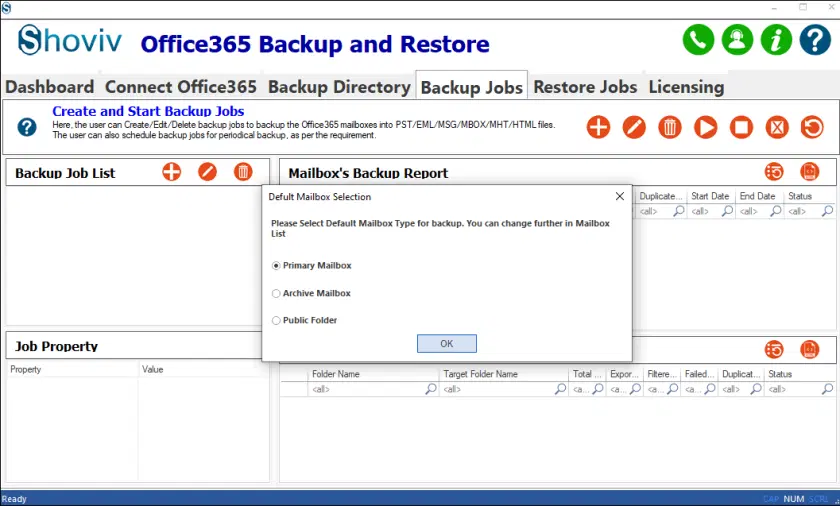Click export report icon in Mailbox's Backup Report header
840x506 pixels.
tap(809, 172)
